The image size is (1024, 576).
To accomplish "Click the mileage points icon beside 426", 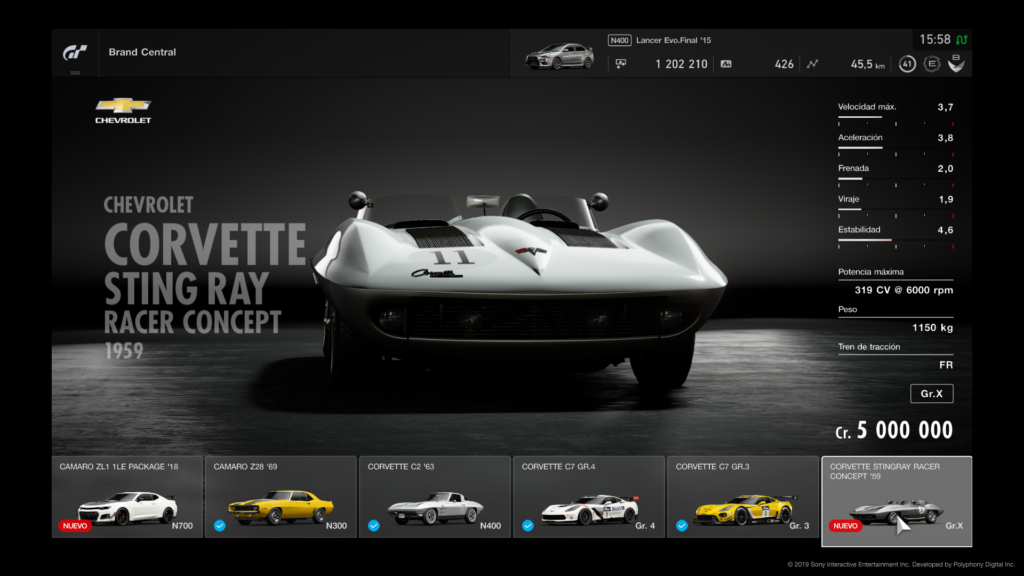I will point(726,64).
